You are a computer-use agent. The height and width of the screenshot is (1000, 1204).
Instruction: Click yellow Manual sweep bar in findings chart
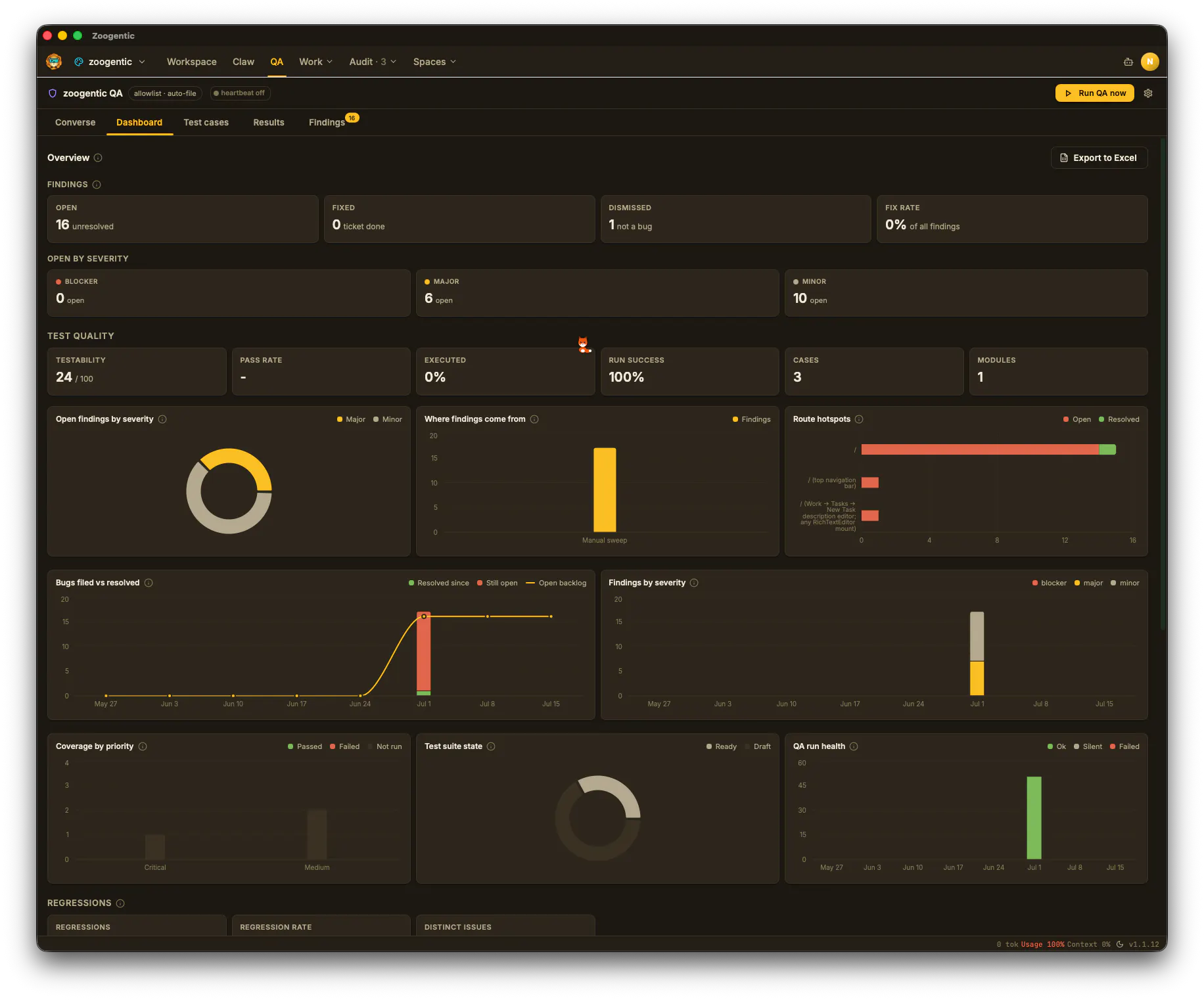(x=605, y=489)
